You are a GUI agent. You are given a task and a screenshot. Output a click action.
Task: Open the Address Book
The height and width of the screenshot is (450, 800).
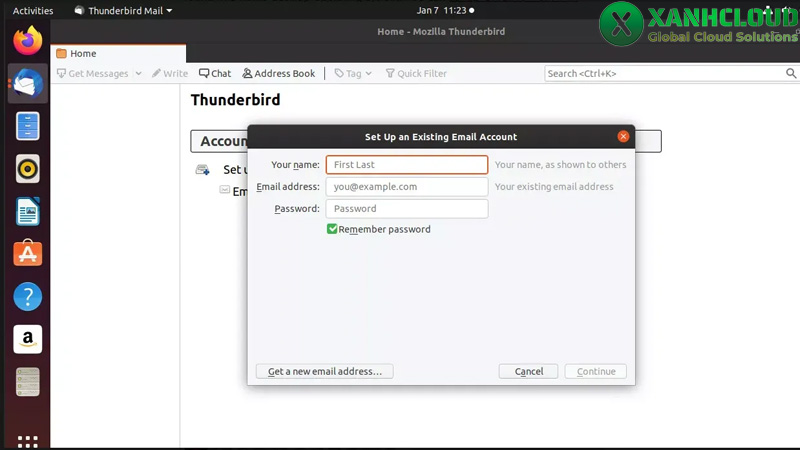(x=279, y=73)
